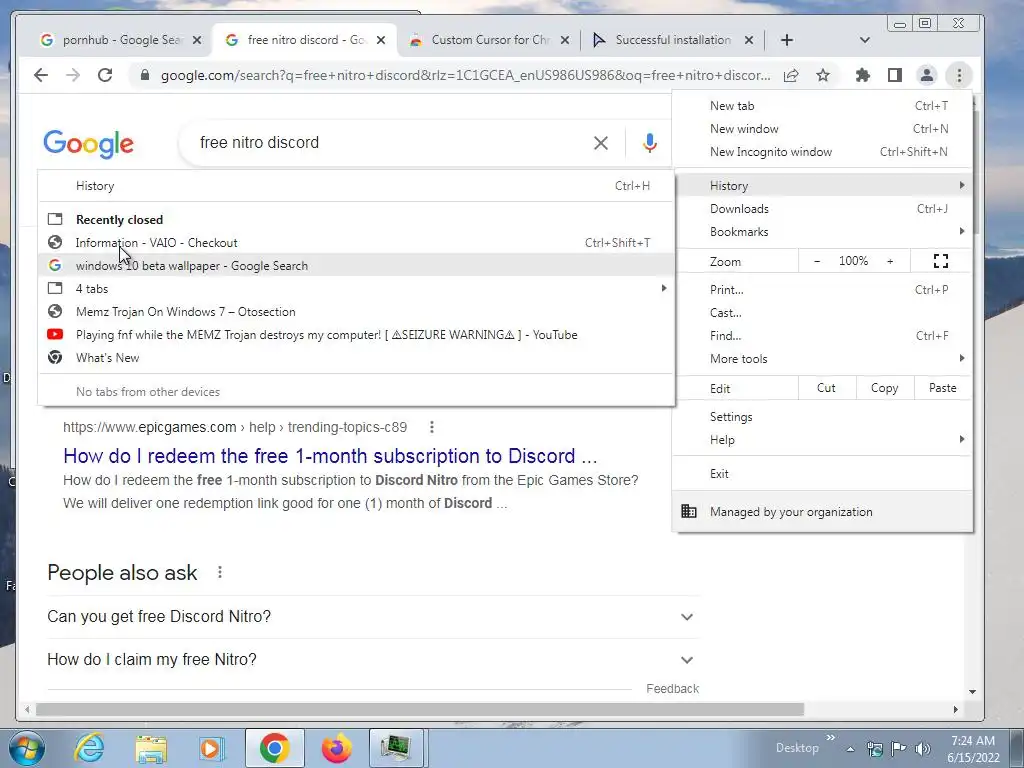Open the Windows Start orb
This screenshot has width=1024, height=768.
(x=27, y=748)
